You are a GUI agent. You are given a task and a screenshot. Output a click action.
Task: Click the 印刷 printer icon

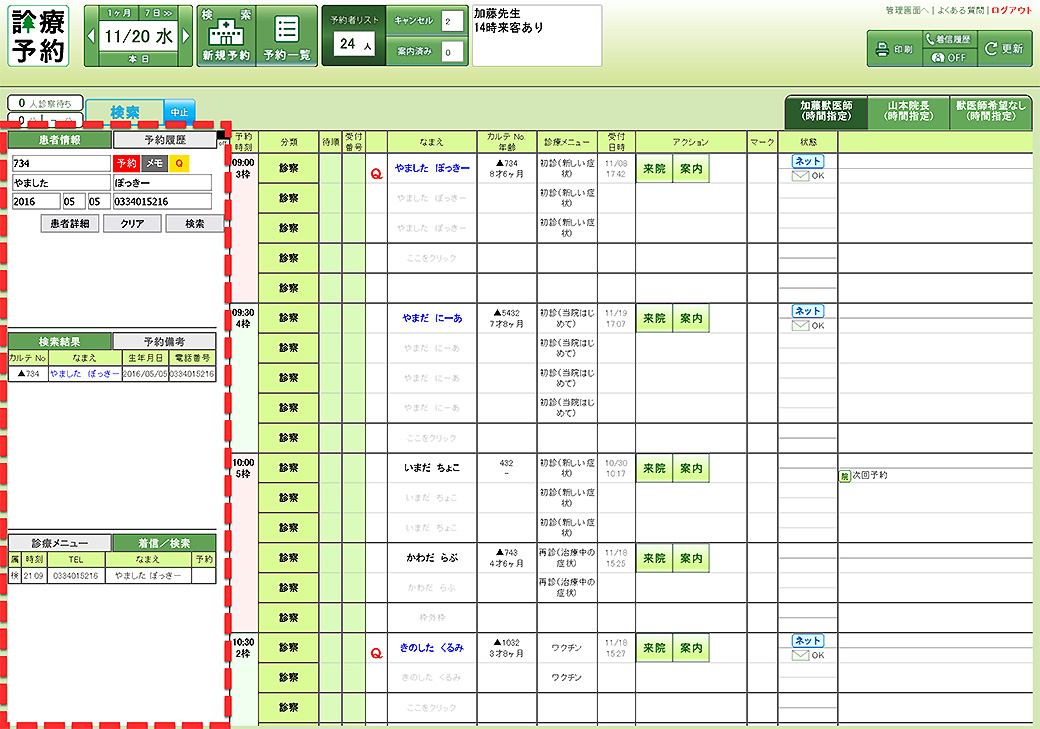(x=894, y=48)
